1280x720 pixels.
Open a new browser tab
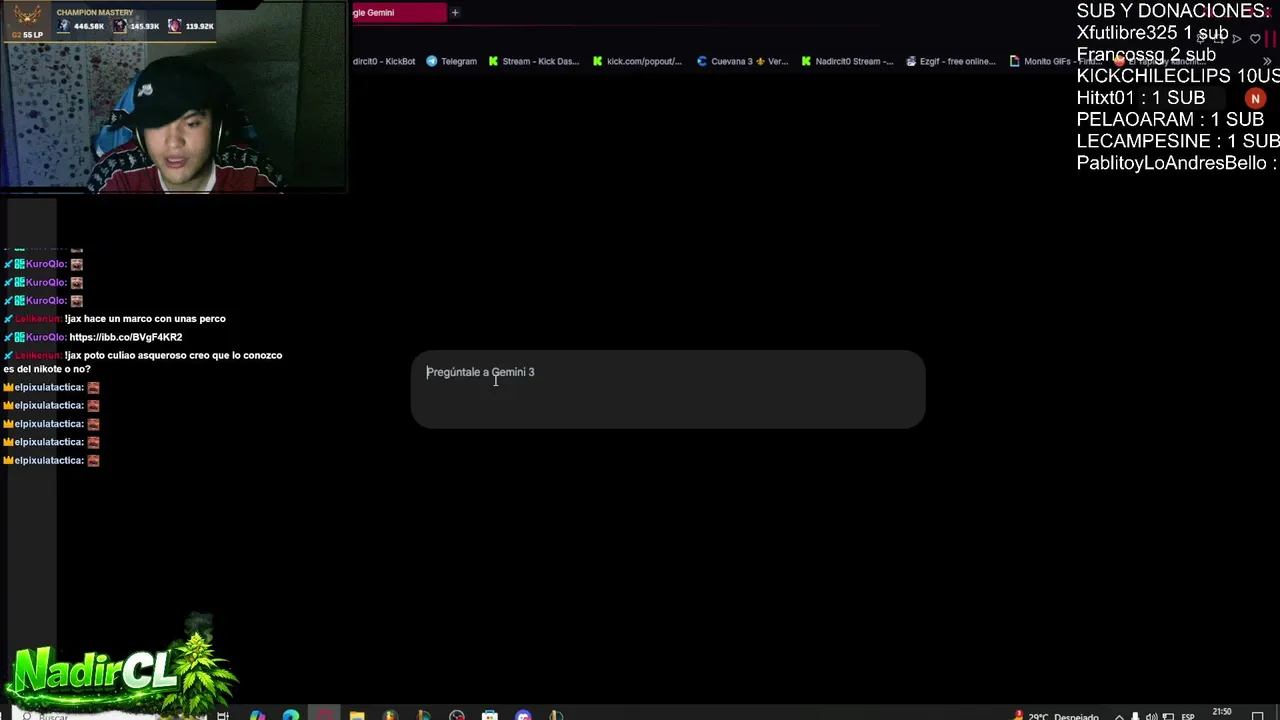click(x=455, y=12)
